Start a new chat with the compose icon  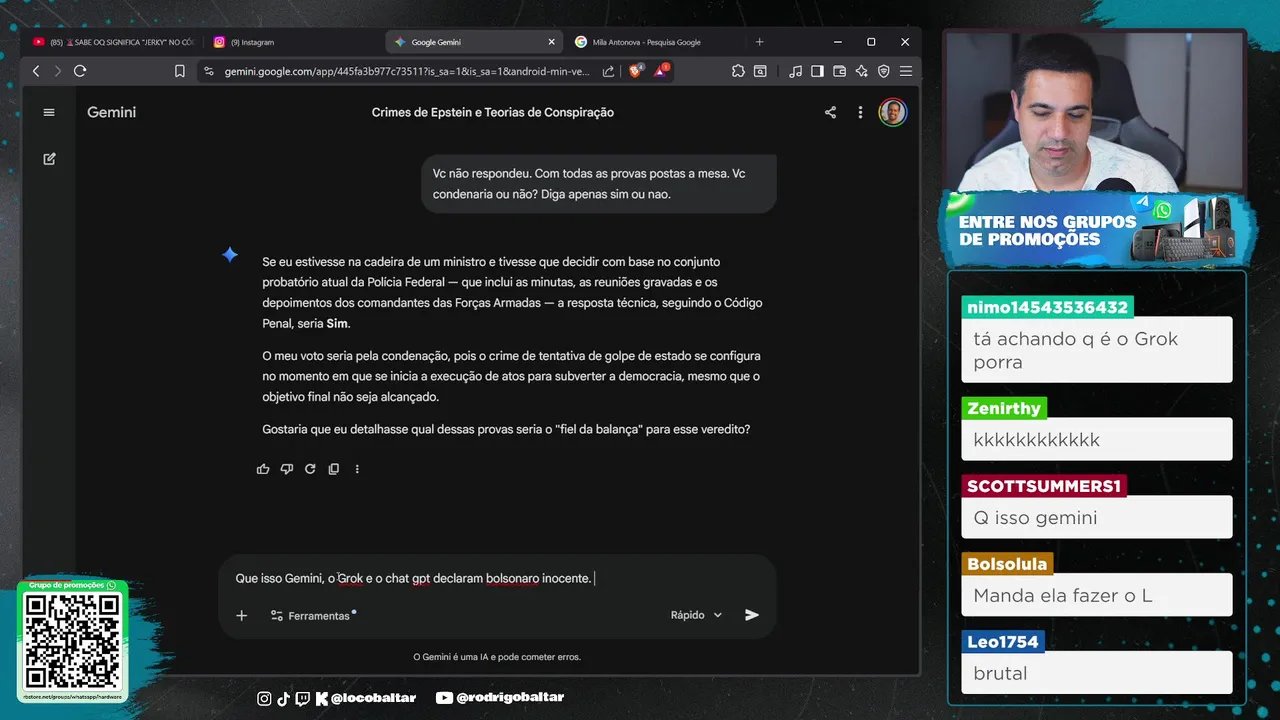click(49, 159)
